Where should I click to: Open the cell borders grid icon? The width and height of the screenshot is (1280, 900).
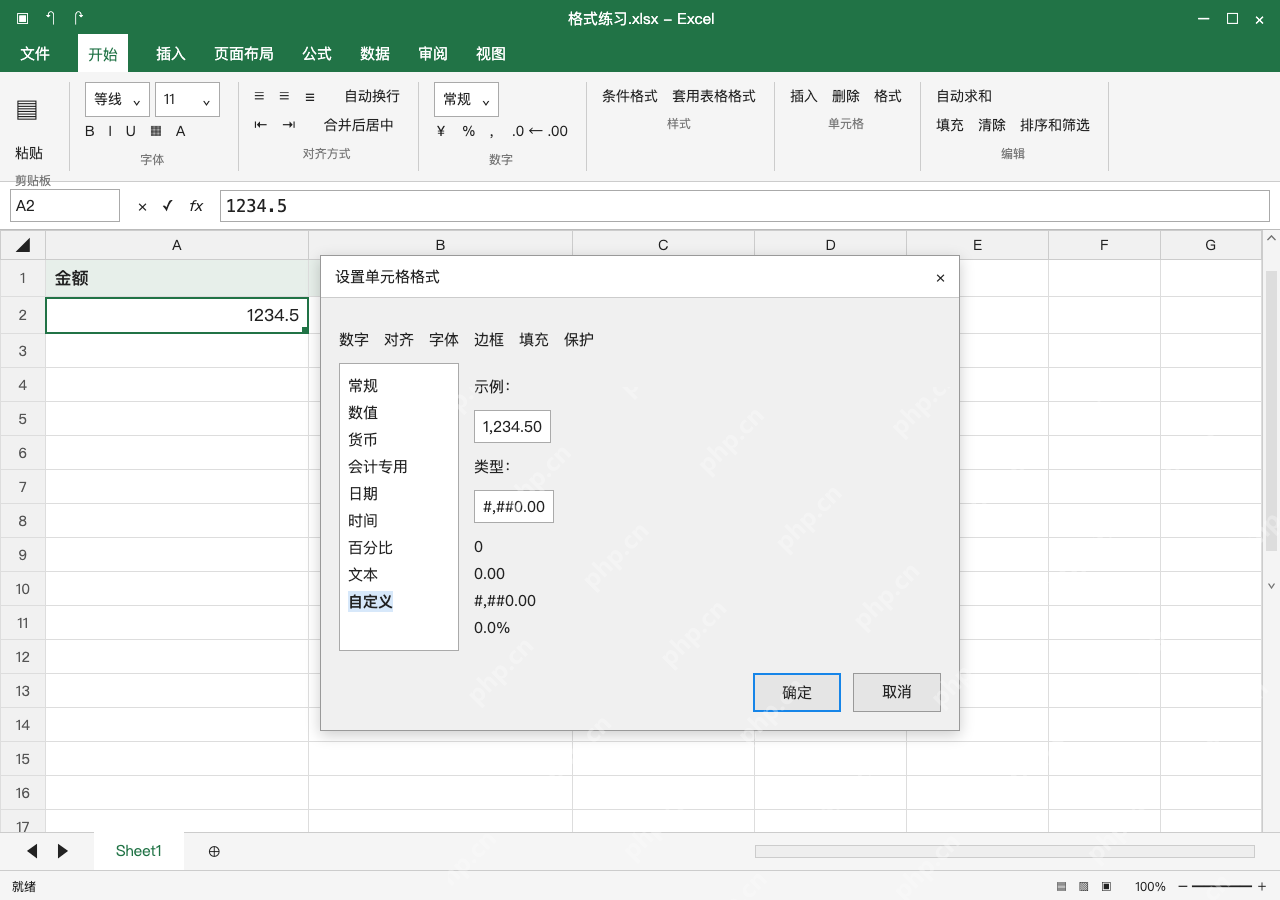pos(156,131)
